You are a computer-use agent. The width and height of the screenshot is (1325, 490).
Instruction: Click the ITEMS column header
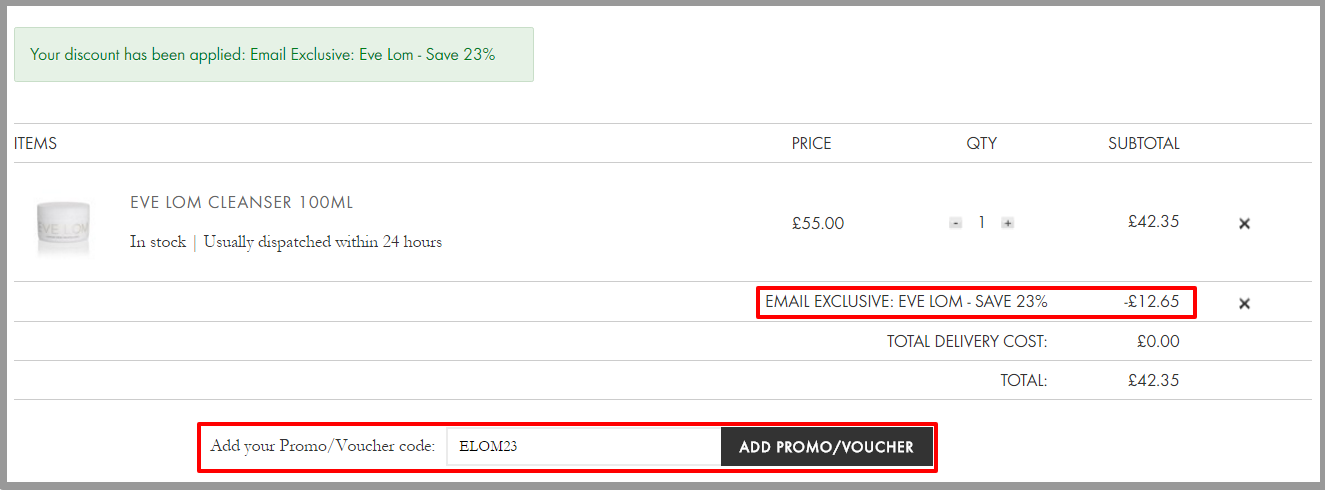[x=35, y=143]
